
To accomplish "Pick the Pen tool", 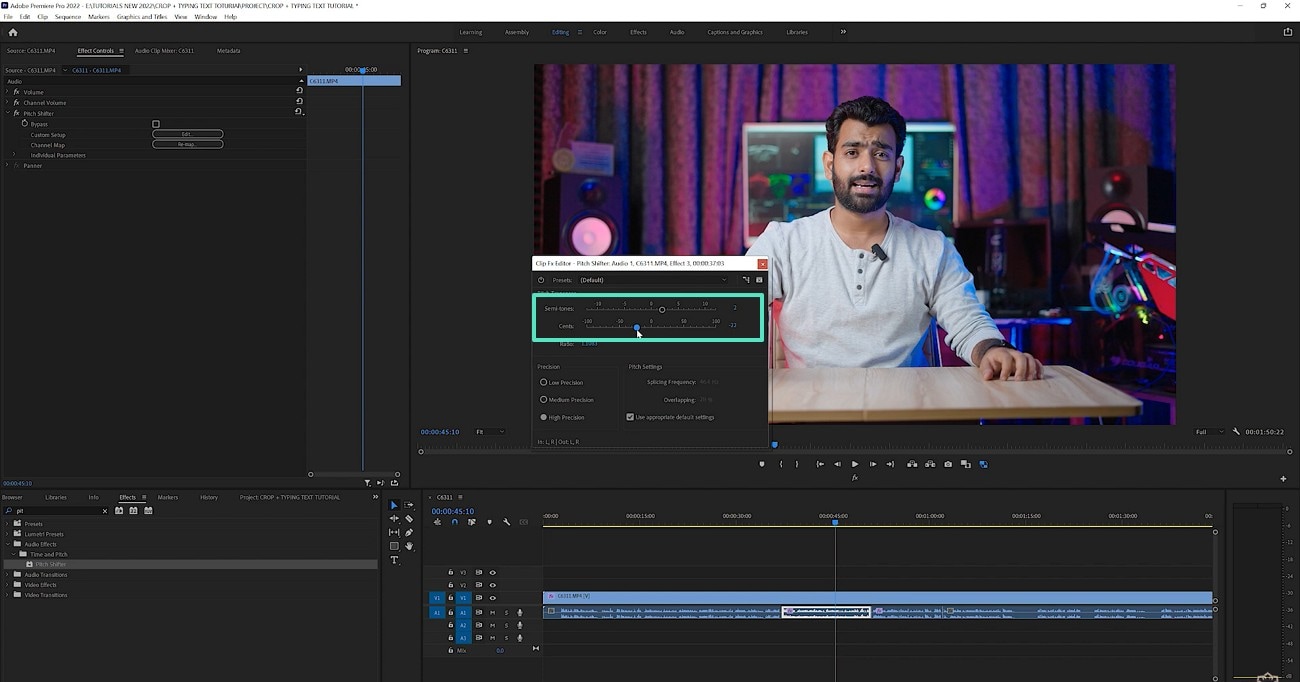I will pos(409,533).
